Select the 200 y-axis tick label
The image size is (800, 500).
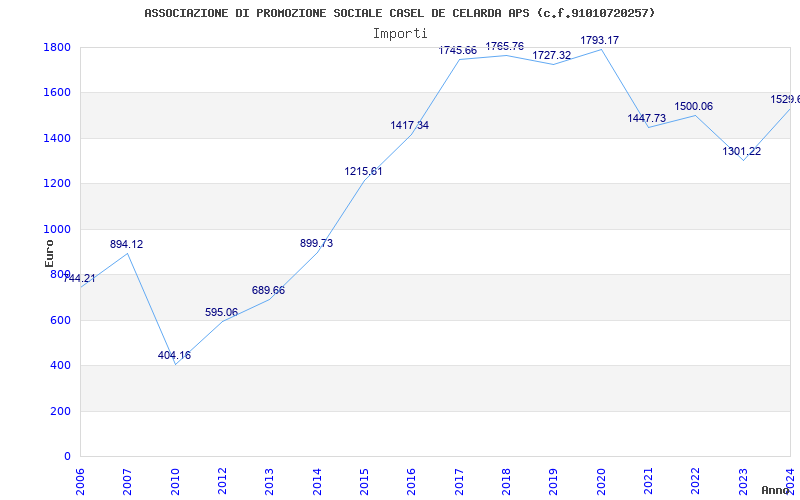pyautogui.click(x=61, y=411)
